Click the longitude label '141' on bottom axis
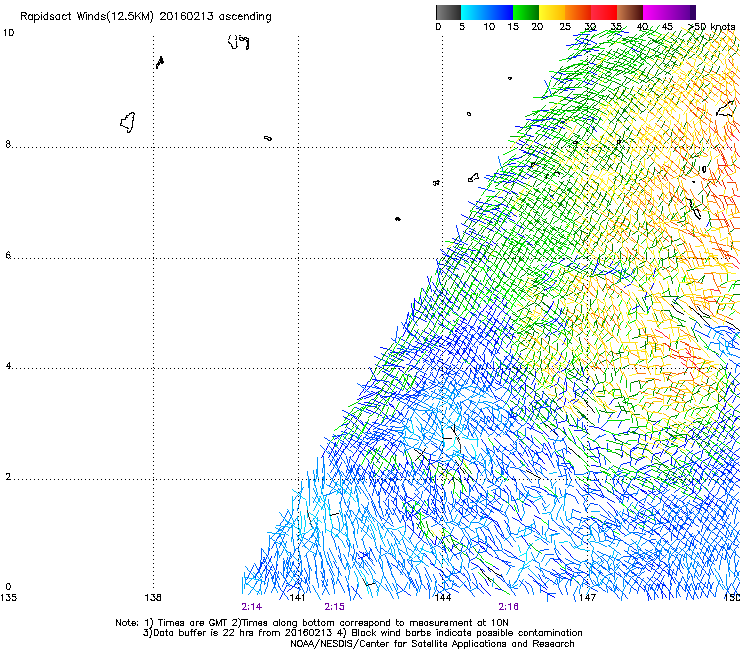Image resolution: width=740 pixels, height=650 pixels. click(297, 598)
